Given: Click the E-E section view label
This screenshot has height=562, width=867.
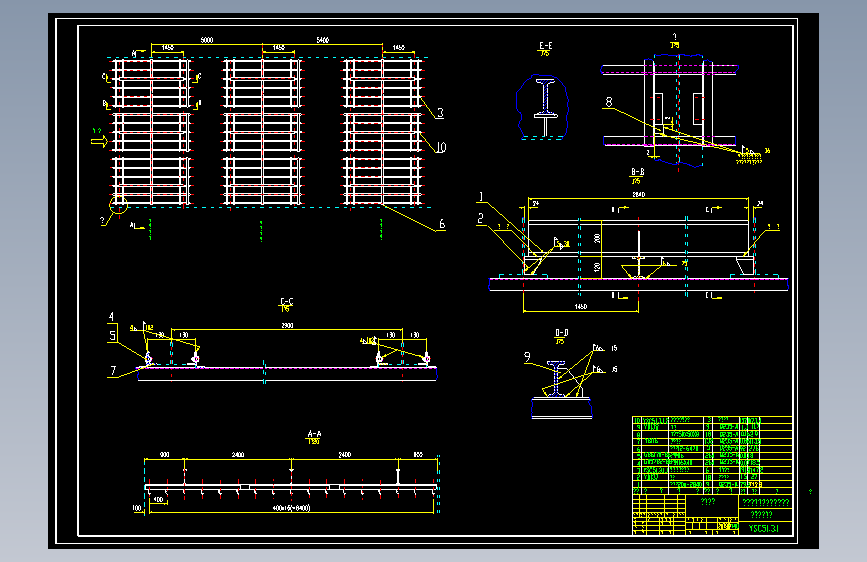Looking at the screenshot, I should coord(545,46).
